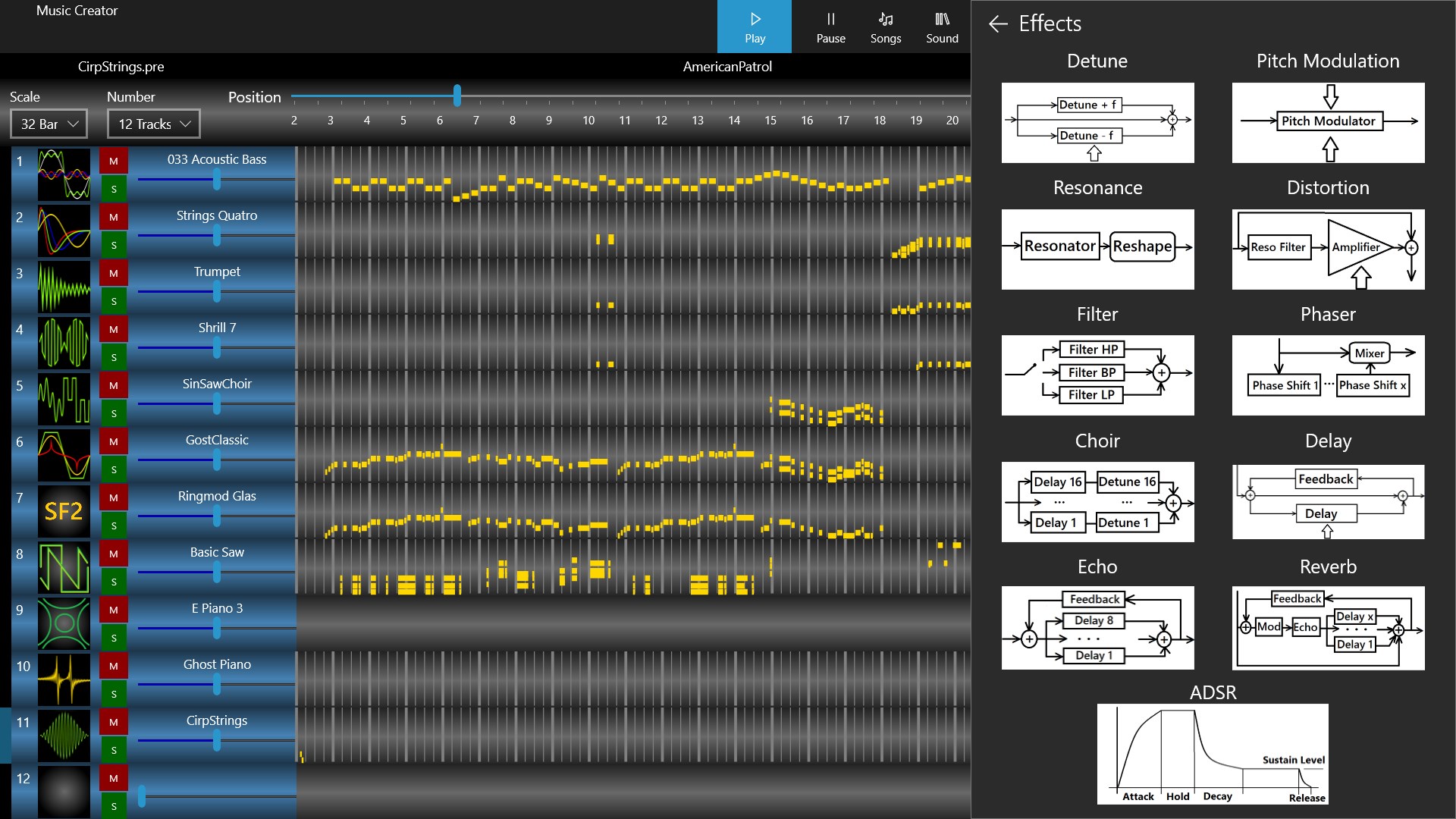Solo the Trumpet track
This screenshot has width=1456, height=819.
coord(114,301)
